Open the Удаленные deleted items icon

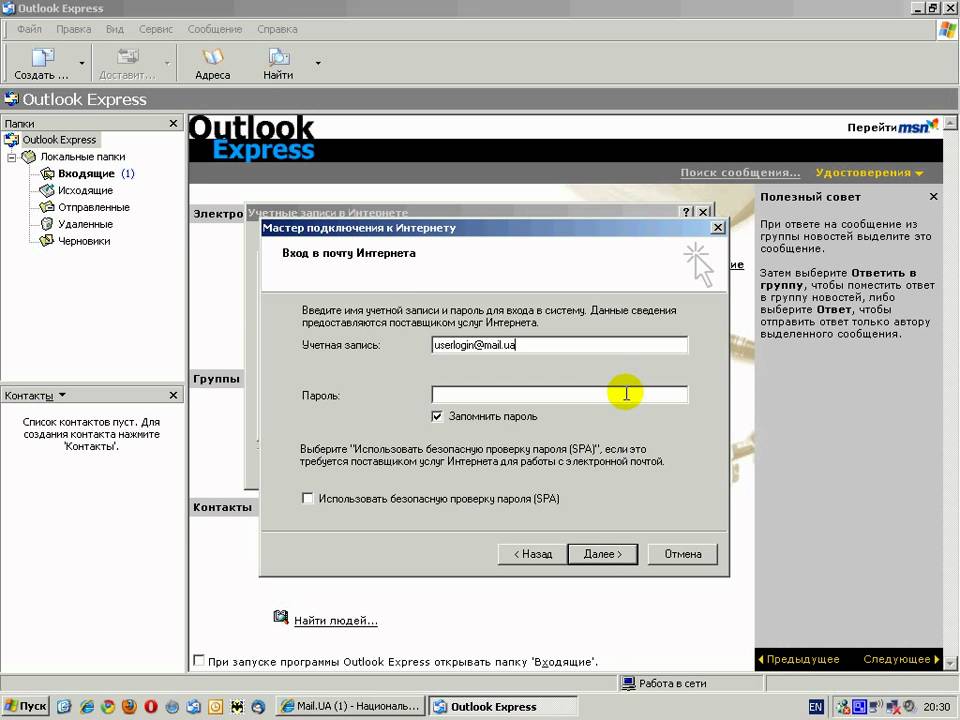[47, 224]
